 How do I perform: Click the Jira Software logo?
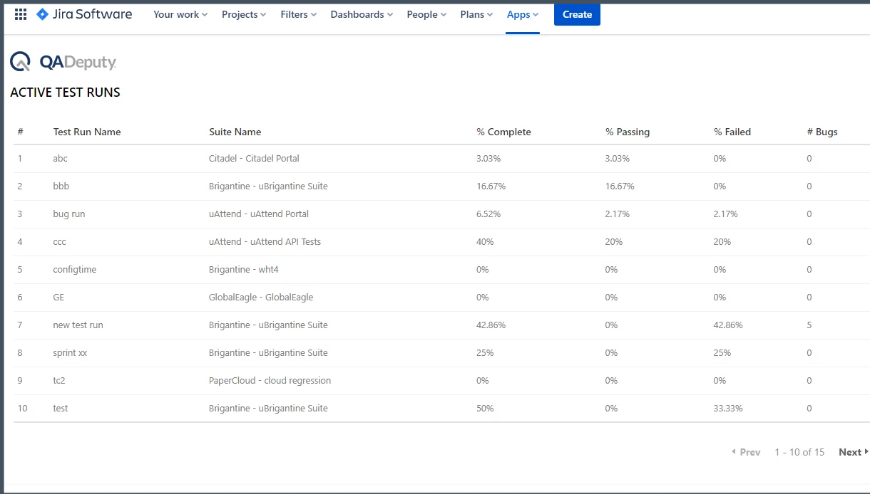click(x=84, y=15)
